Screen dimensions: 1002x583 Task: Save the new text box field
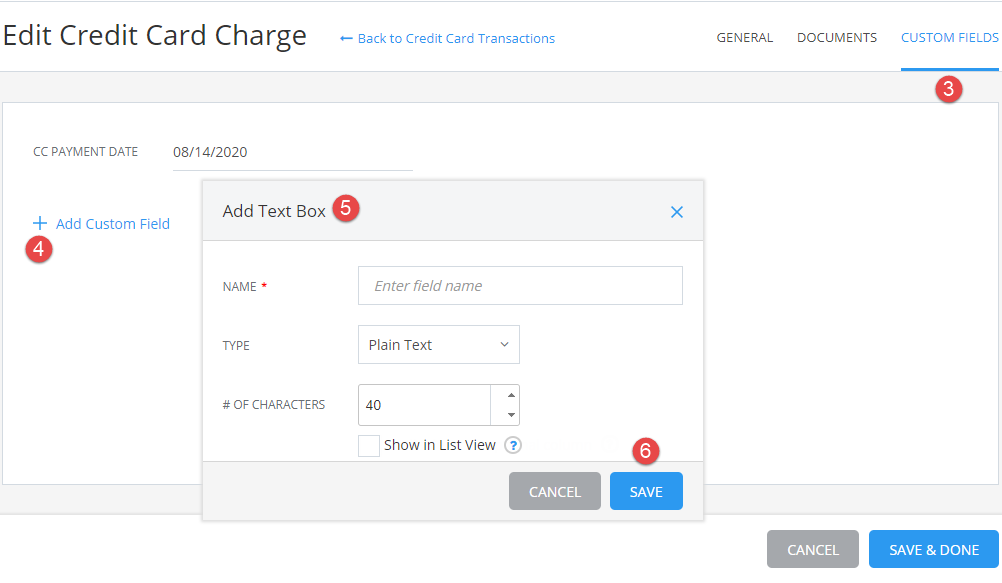point(646,491)
